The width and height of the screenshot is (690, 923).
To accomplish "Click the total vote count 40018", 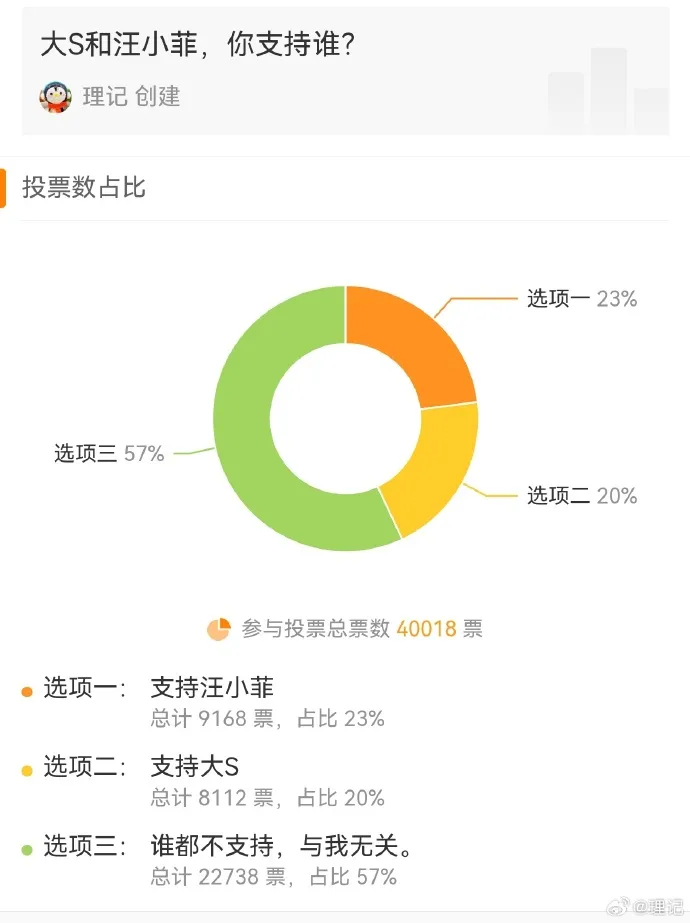I will point(426,629).
